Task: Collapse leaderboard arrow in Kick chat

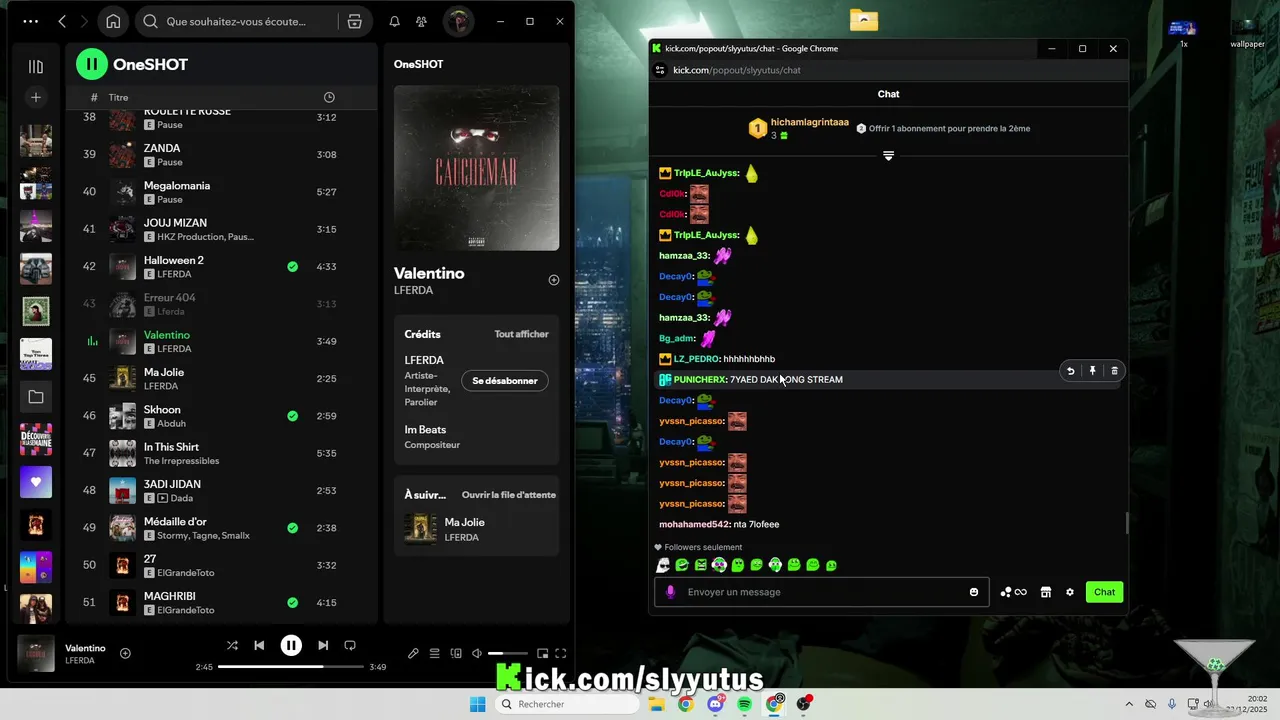Action: (888, 155)
